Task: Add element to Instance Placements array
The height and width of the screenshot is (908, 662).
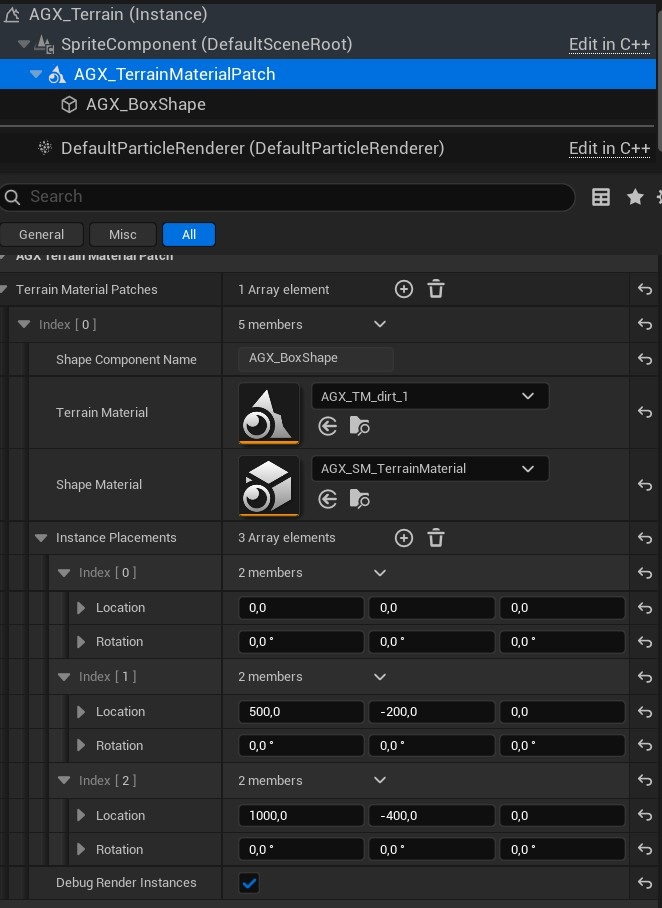Action: pyautogui.click(x=404, y=538)
